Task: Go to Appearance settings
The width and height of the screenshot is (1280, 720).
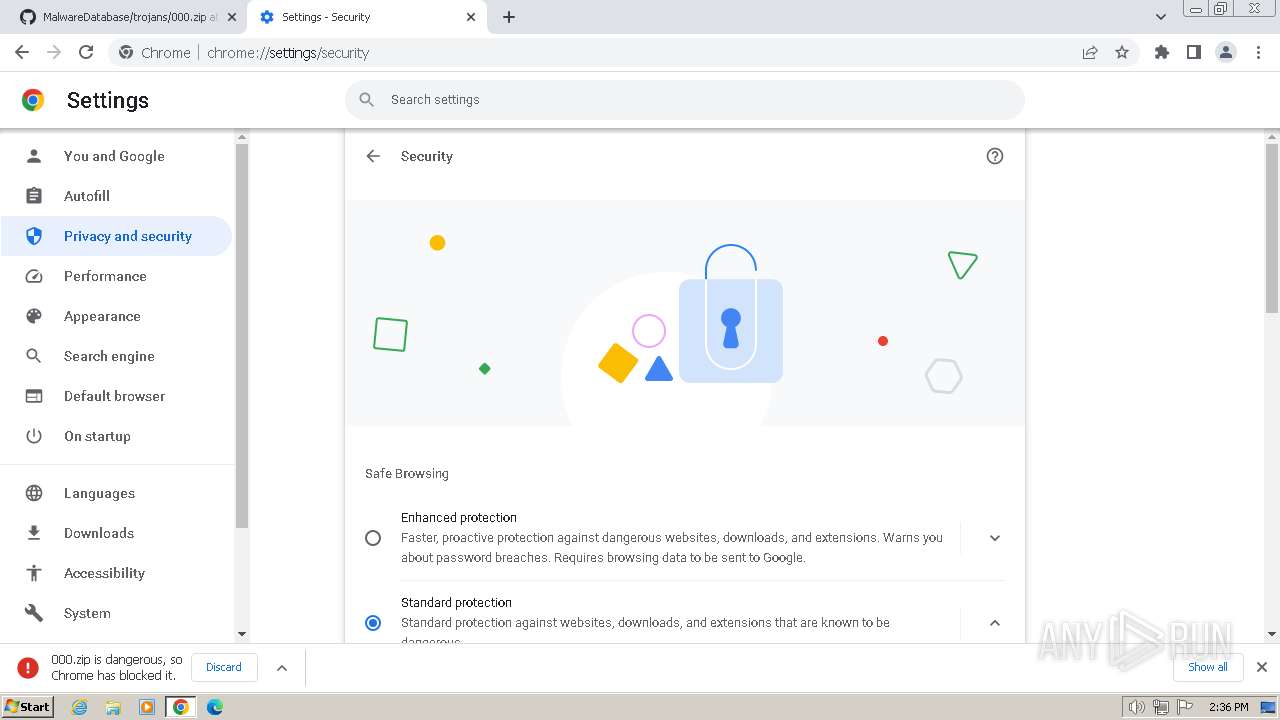Action: (x=116, y=316)
